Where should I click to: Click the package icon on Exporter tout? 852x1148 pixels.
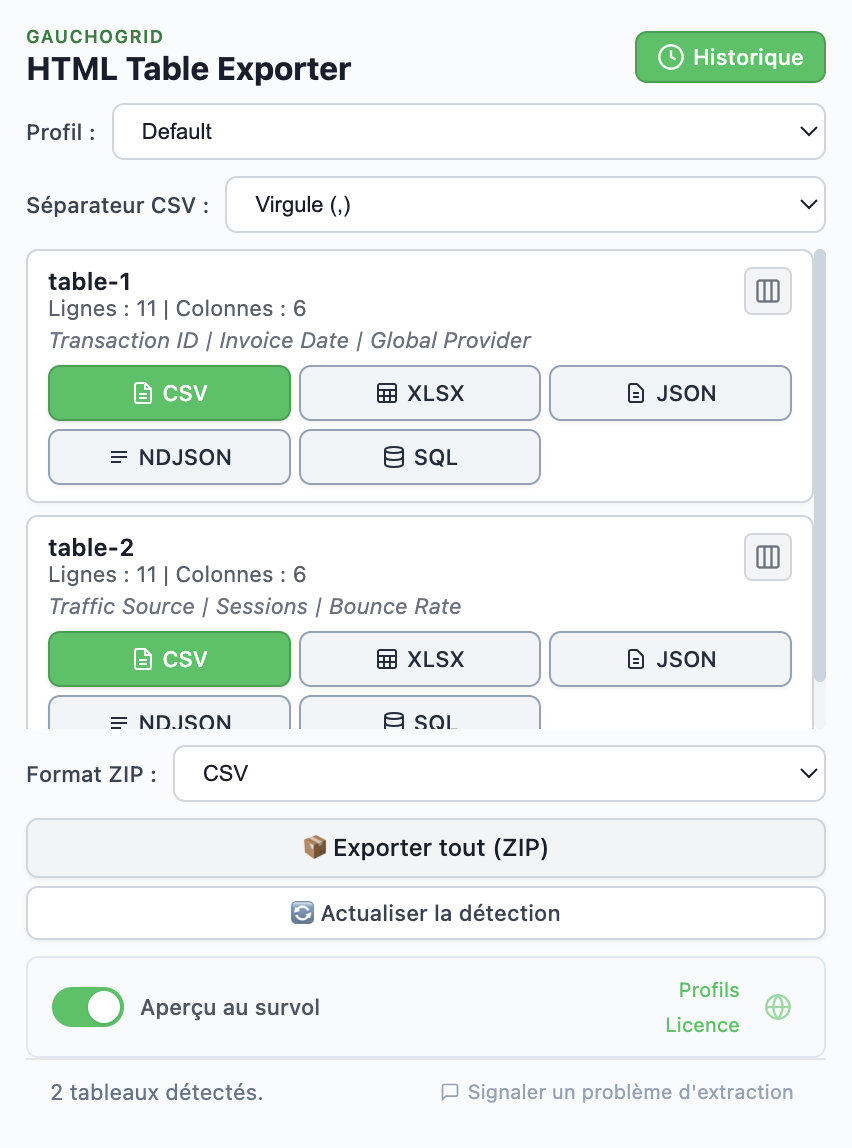(x=317, y=847)
